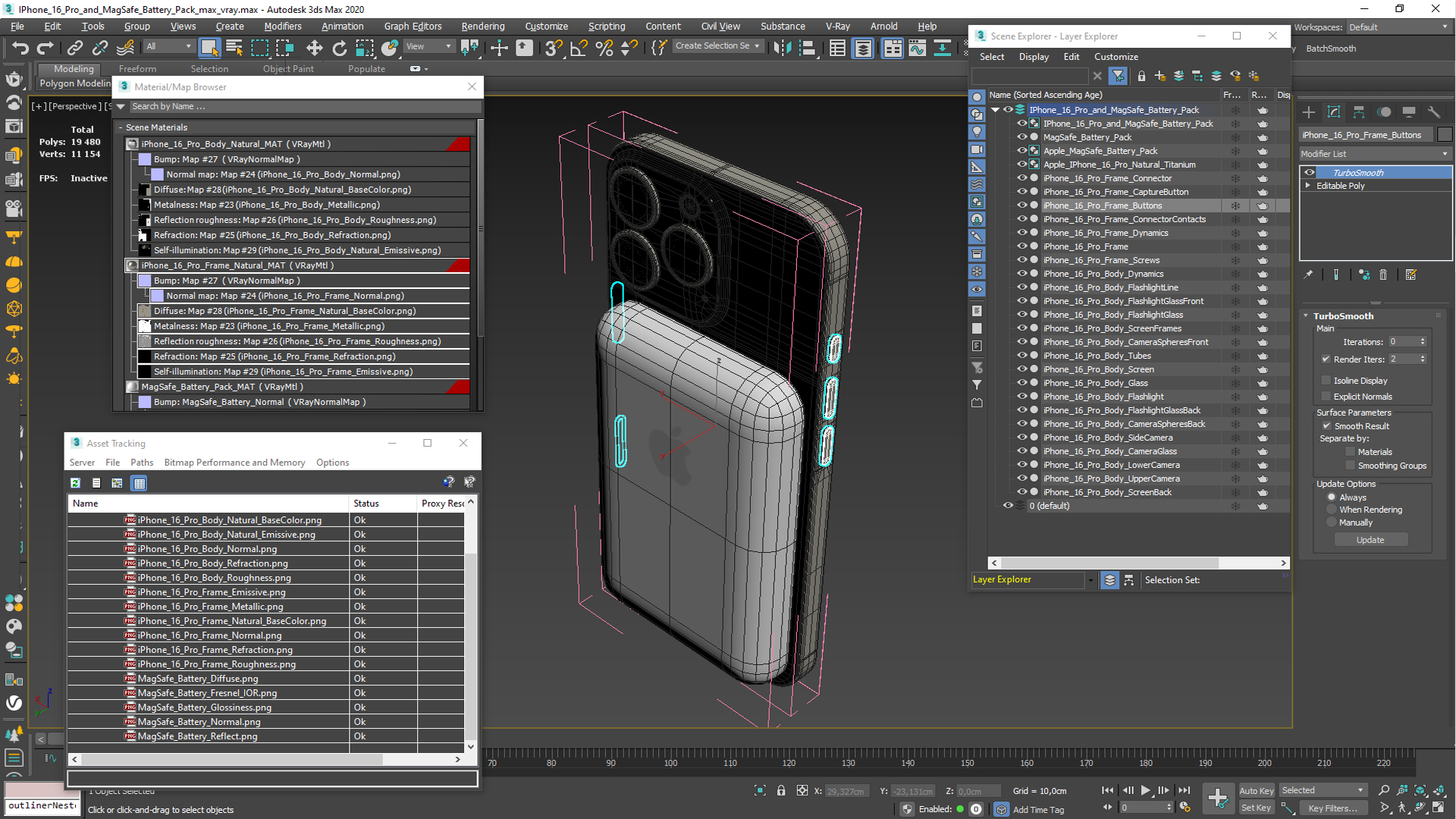This screenshot has width=1456, height=819.
Task: Open the Key Filters dialog
Action: tap(1333, 808)
